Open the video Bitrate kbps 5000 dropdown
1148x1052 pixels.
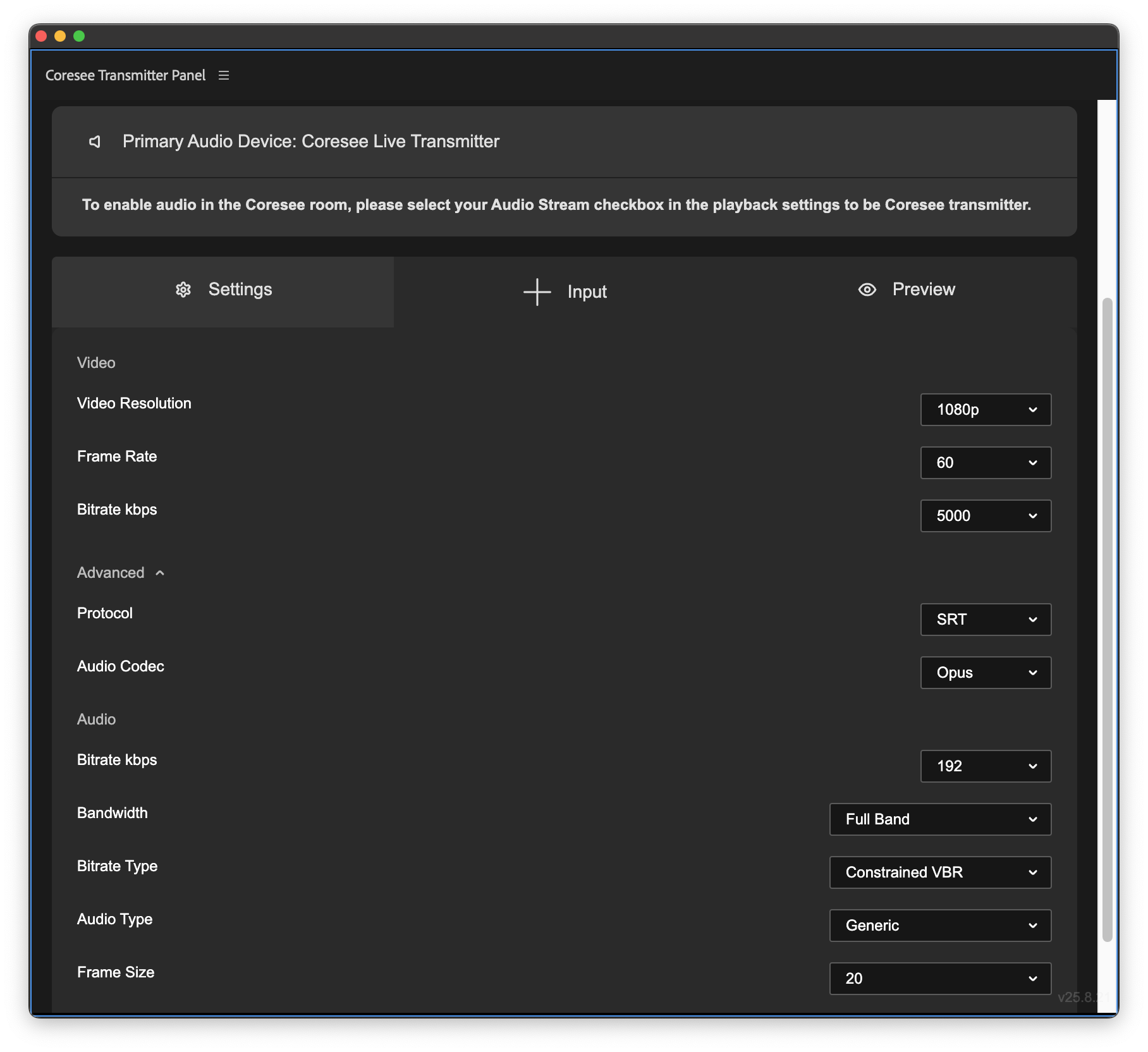coord(986,516)
